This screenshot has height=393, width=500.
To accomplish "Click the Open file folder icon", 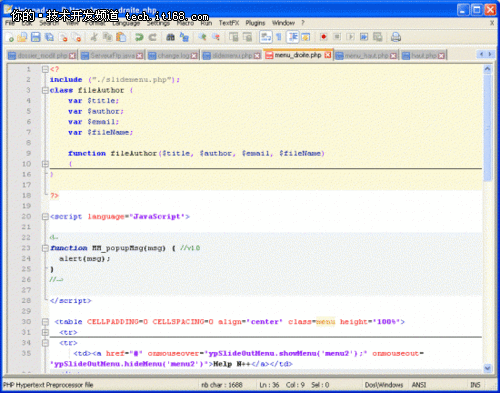I will 22,37.
